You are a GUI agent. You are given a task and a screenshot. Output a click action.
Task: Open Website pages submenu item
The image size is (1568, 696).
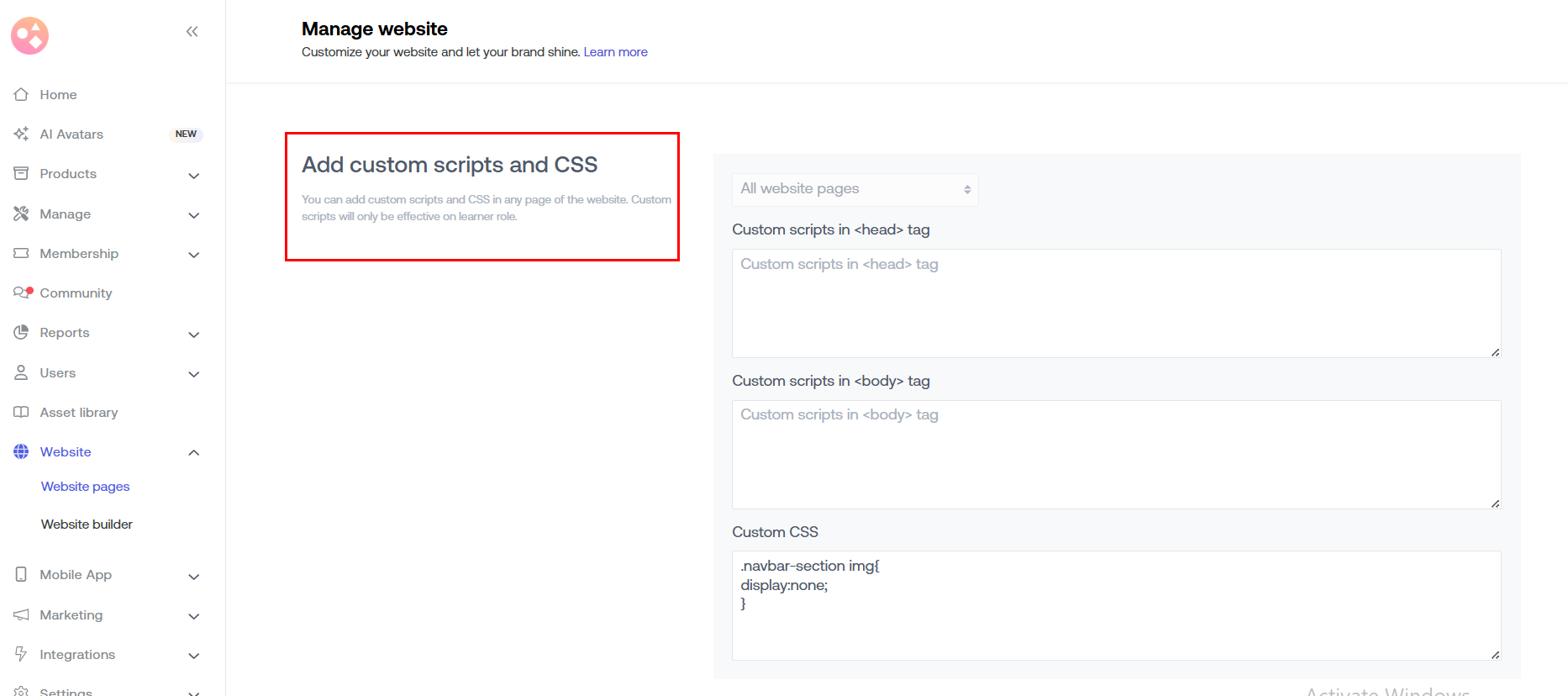[85, 486]
